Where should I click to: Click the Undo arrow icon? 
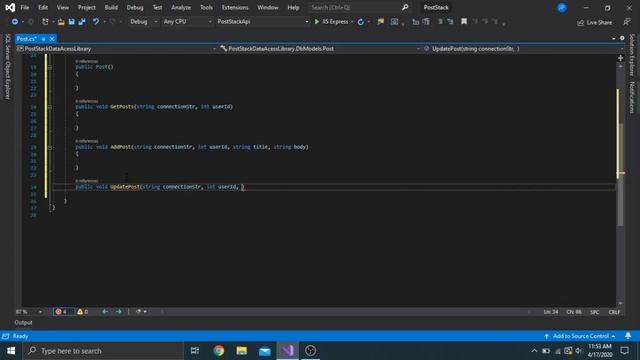pos(96,22)
